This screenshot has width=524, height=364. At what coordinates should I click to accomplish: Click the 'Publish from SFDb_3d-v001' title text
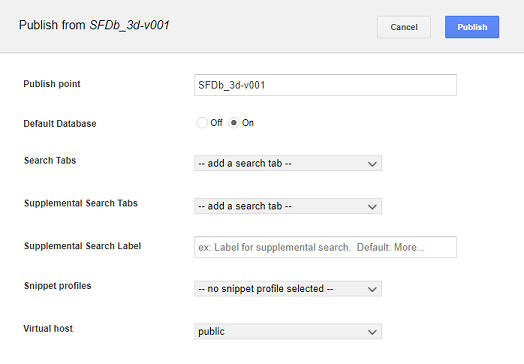[94, 25]
